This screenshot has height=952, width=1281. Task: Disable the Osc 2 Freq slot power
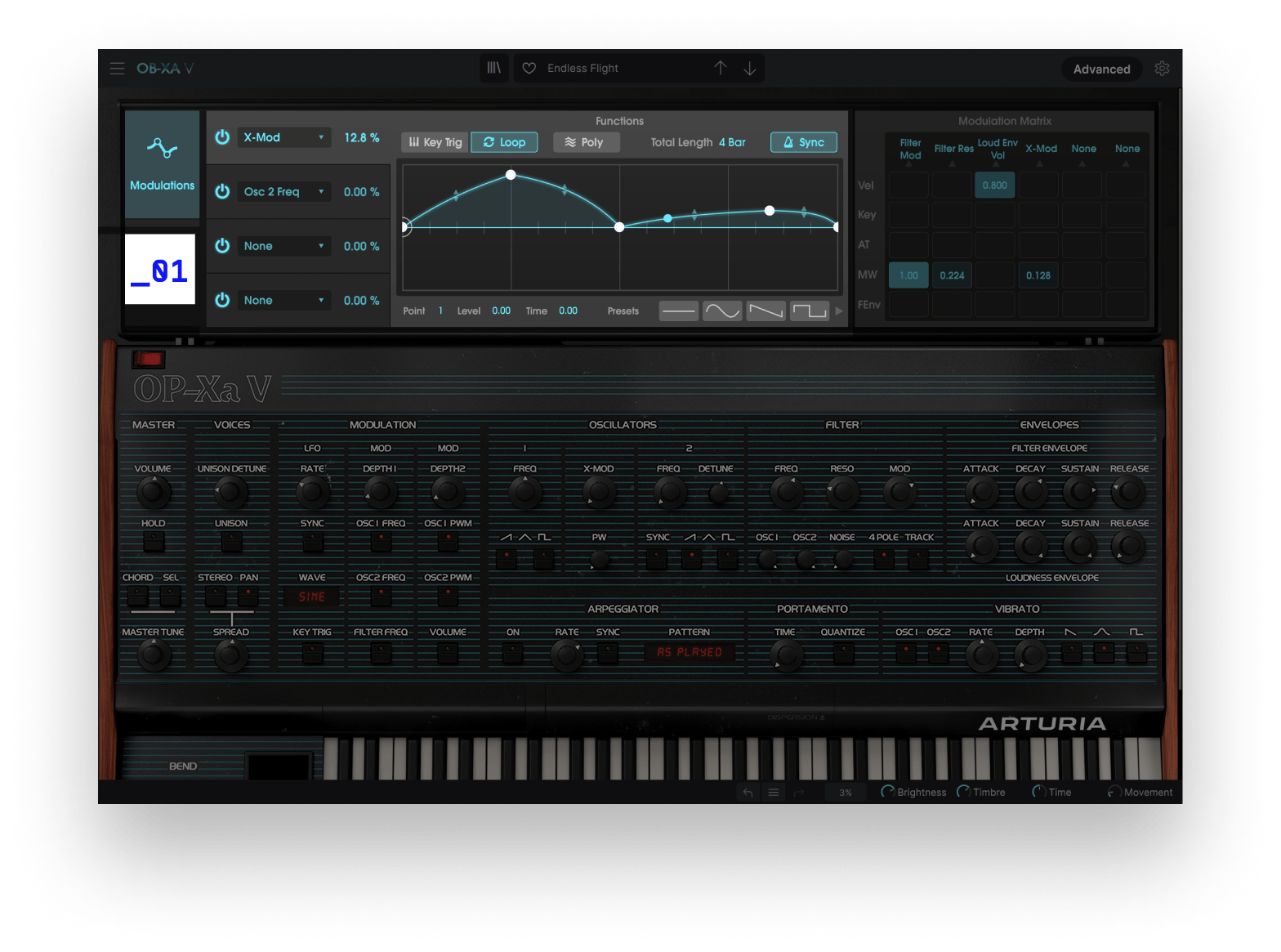(222, 191)
